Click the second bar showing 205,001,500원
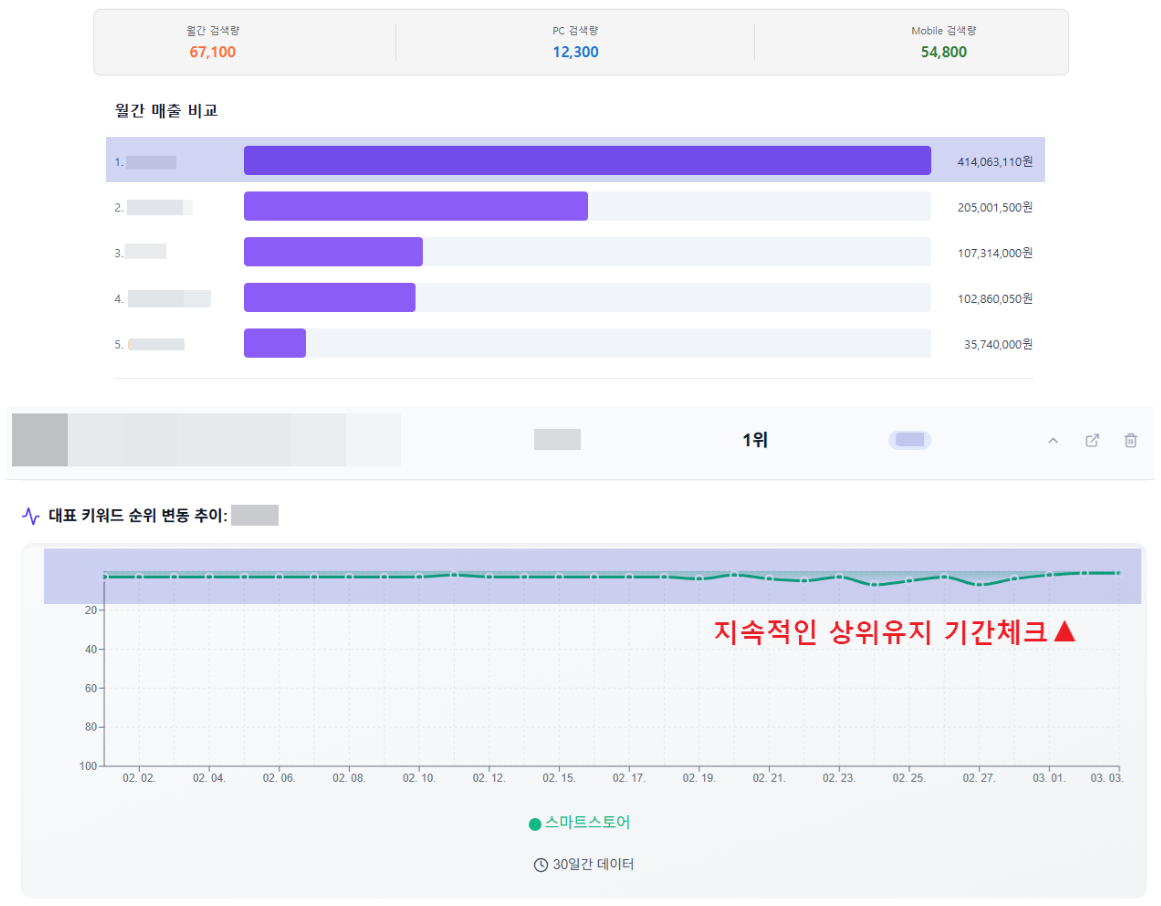Screen dimensions: 1161x906 415,207
